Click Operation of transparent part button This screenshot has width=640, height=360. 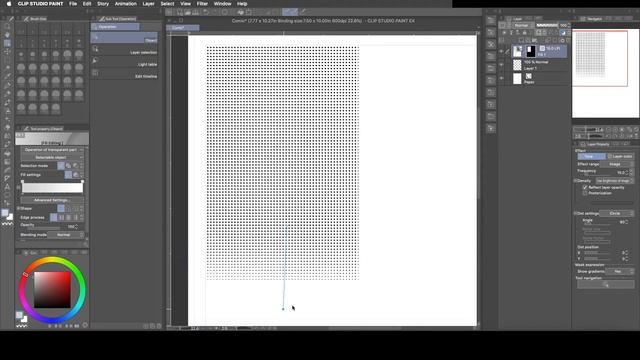(x=51, y=150)
